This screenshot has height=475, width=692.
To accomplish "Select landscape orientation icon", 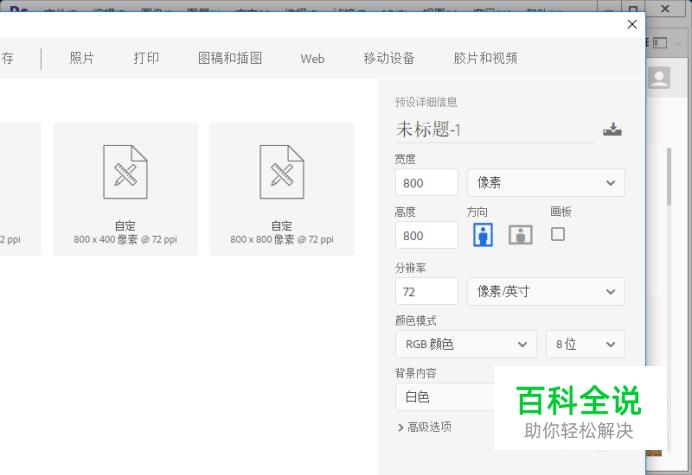I will click(520, 234).
